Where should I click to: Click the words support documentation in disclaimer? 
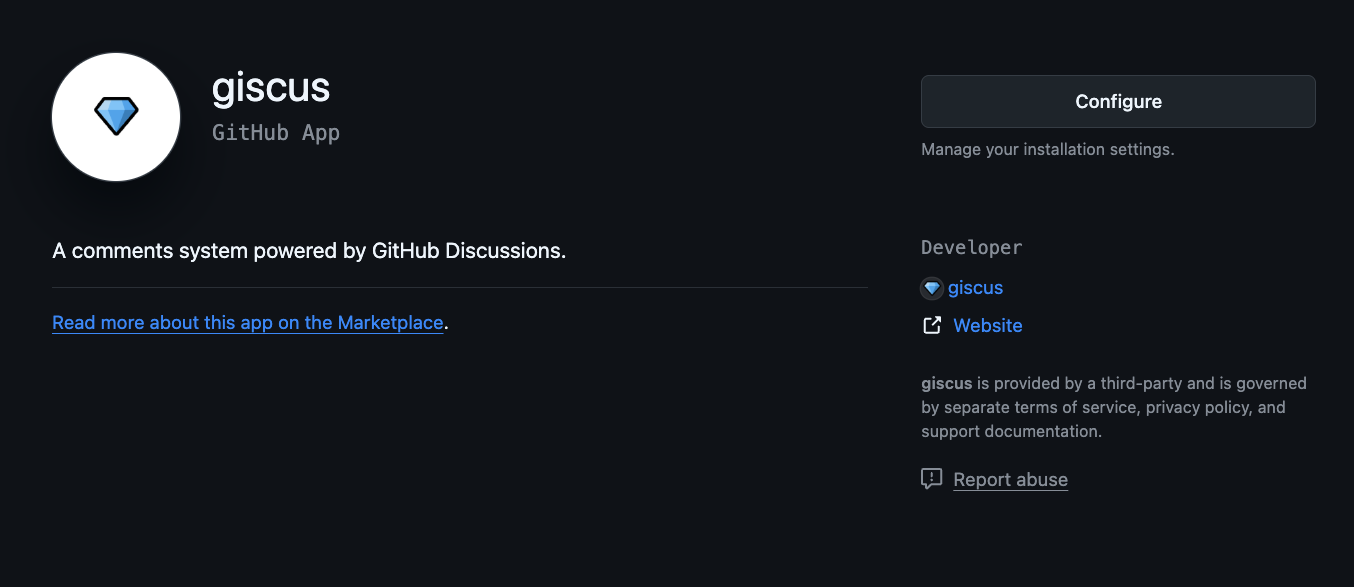[x=1011, y=431]
